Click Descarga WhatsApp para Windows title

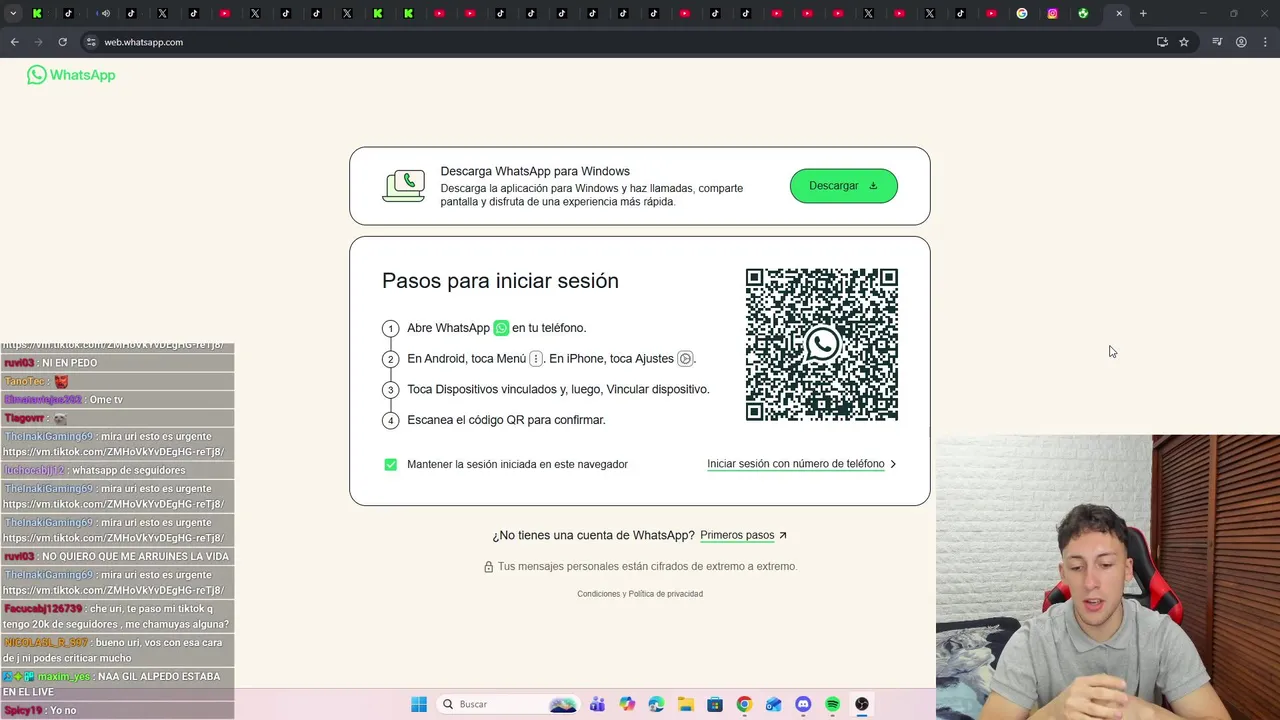point(535,171)
